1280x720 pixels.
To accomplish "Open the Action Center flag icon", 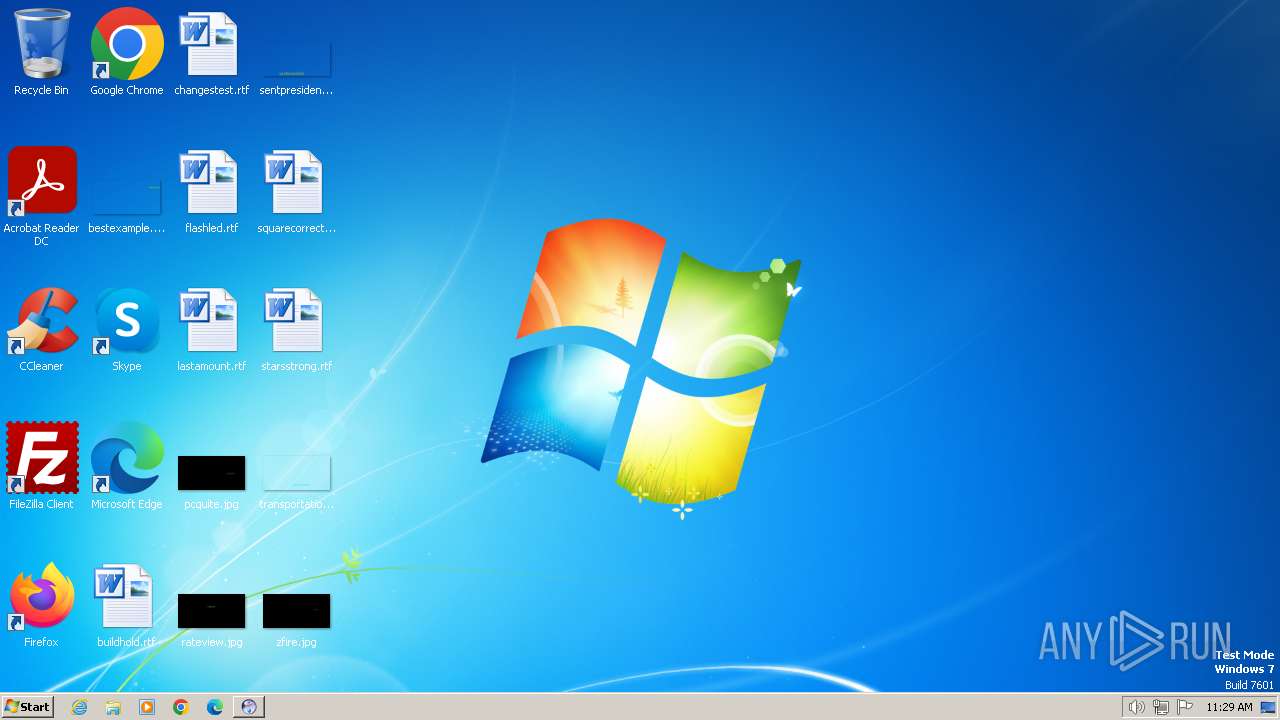I will click(x=1185, y=707).
